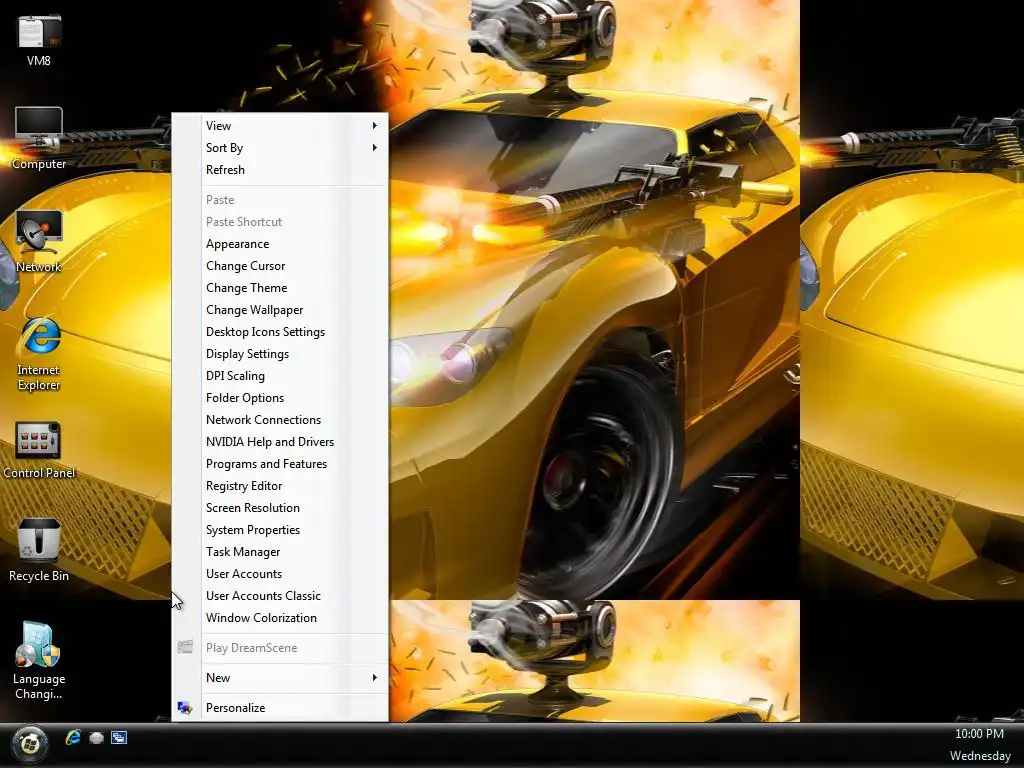Choose Screen Resolution menu entry

pos(280,508)
